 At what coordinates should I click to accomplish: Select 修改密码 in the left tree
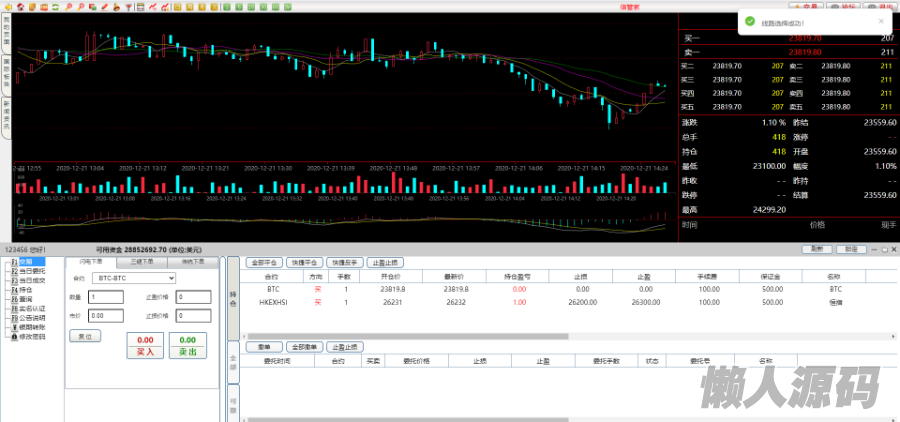(33, 336)
